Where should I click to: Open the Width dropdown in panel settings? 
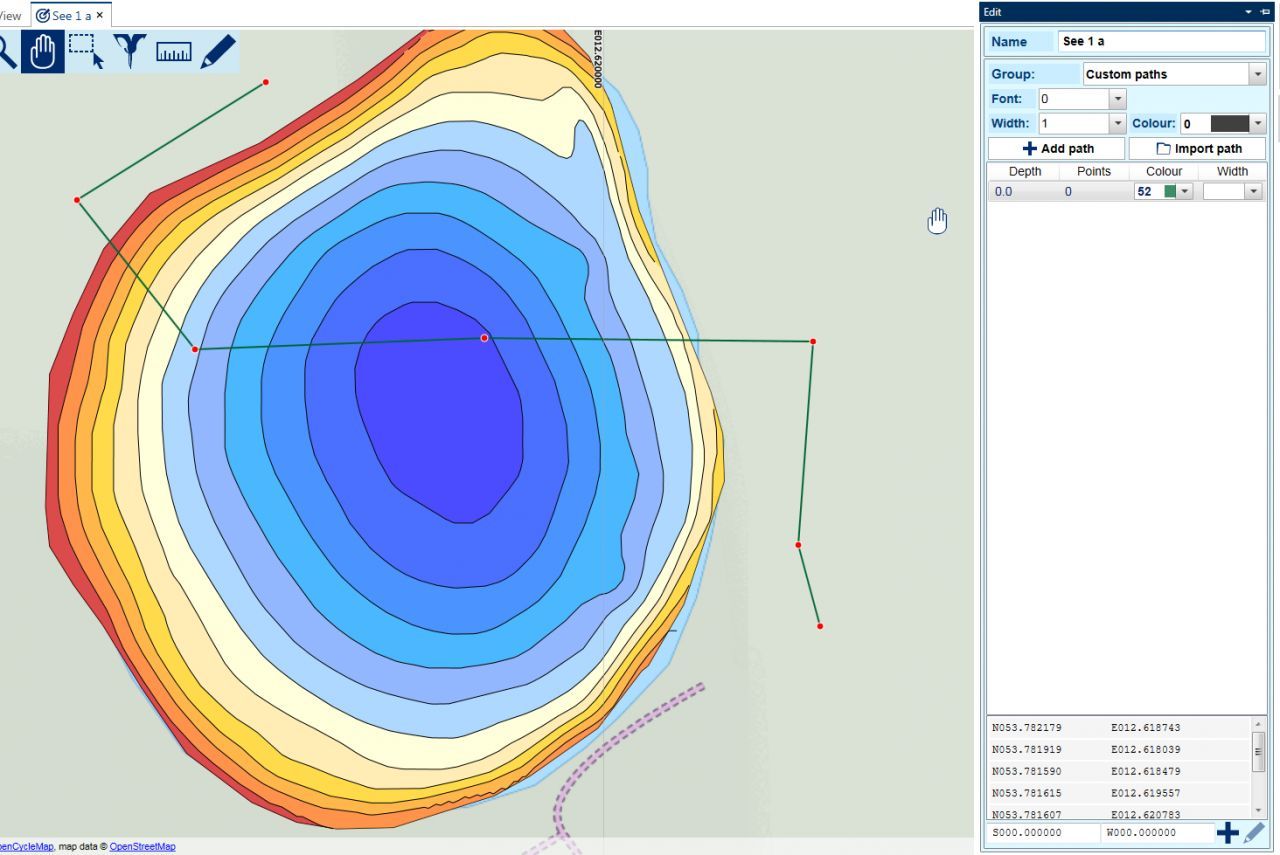[x=1118, y=124]
